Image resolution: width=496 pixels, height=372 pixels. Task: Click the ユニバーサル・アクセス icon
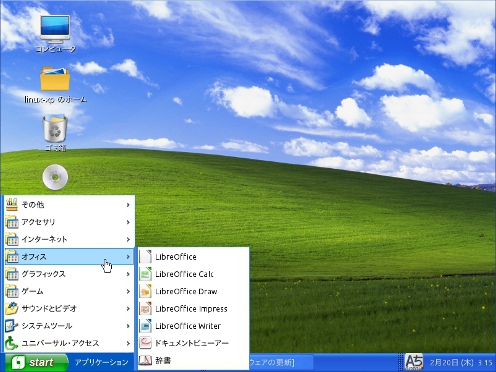pos(12,343)
